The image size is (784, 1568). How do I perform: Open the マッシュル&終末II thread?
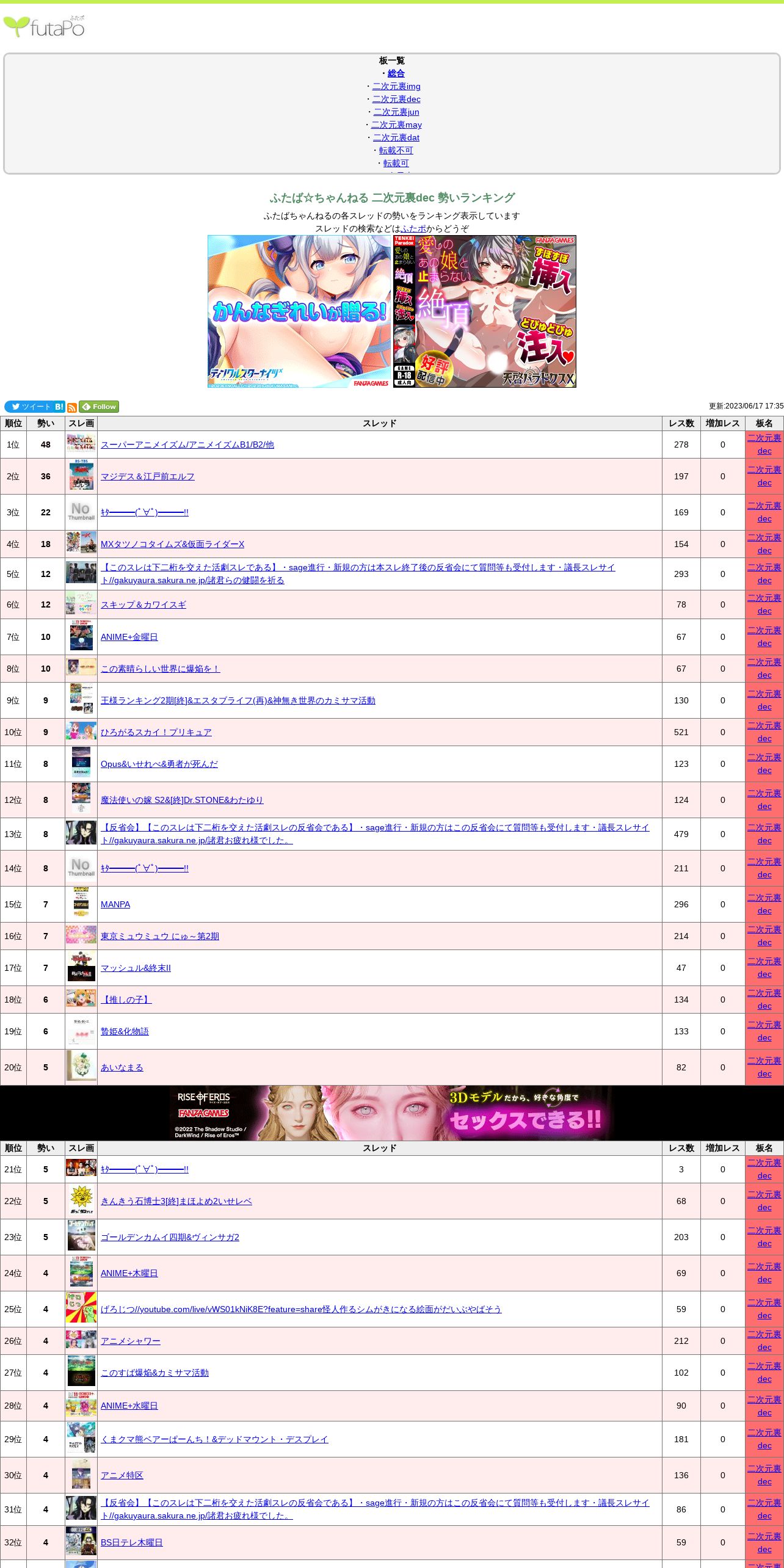pyautogui.click(x=136, y=968)
